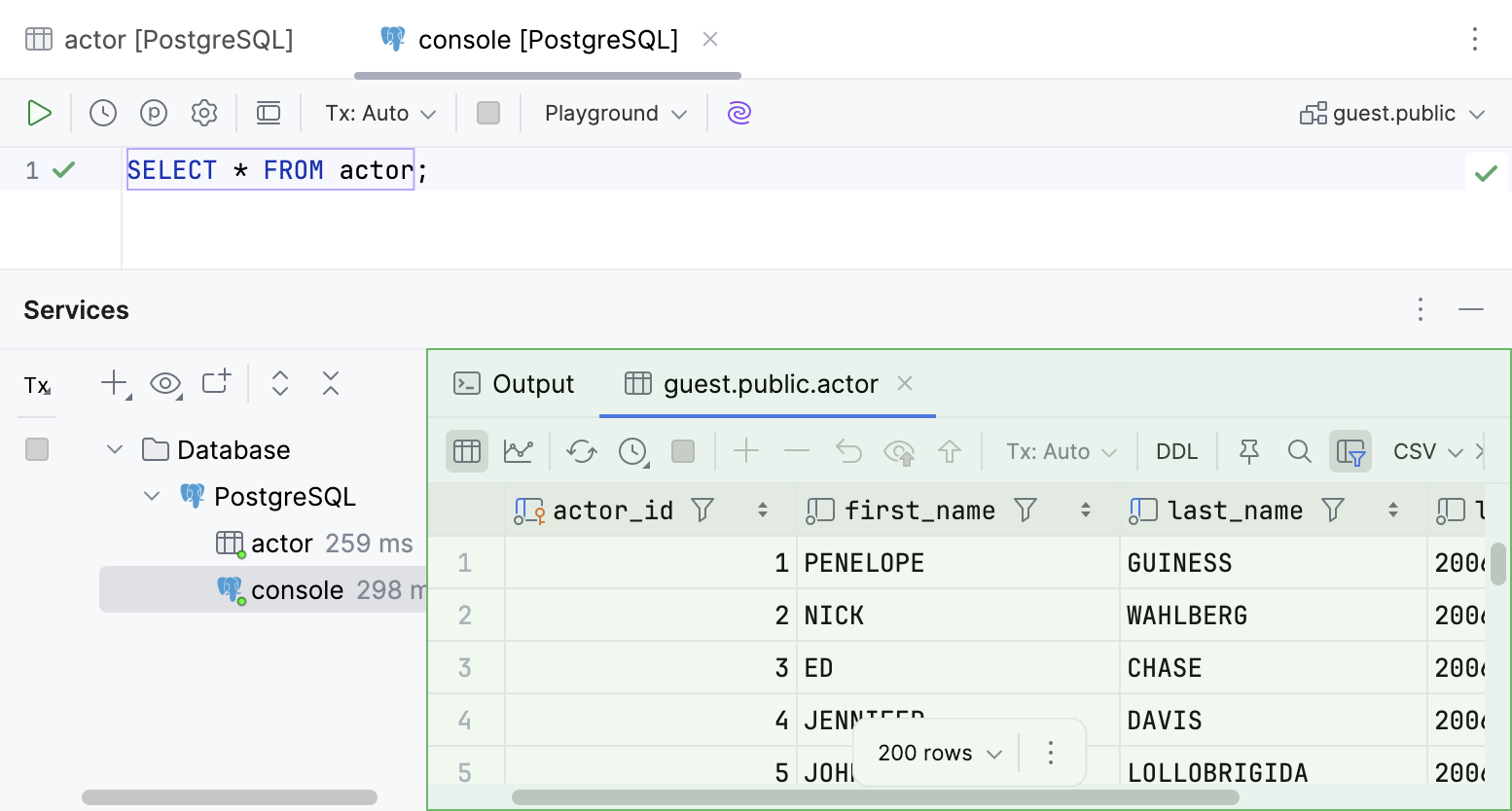Viewport: 1512px width, 811px height.
Task: Toggle visibility options with the eye icon
Action: click(x=165, y=383)
